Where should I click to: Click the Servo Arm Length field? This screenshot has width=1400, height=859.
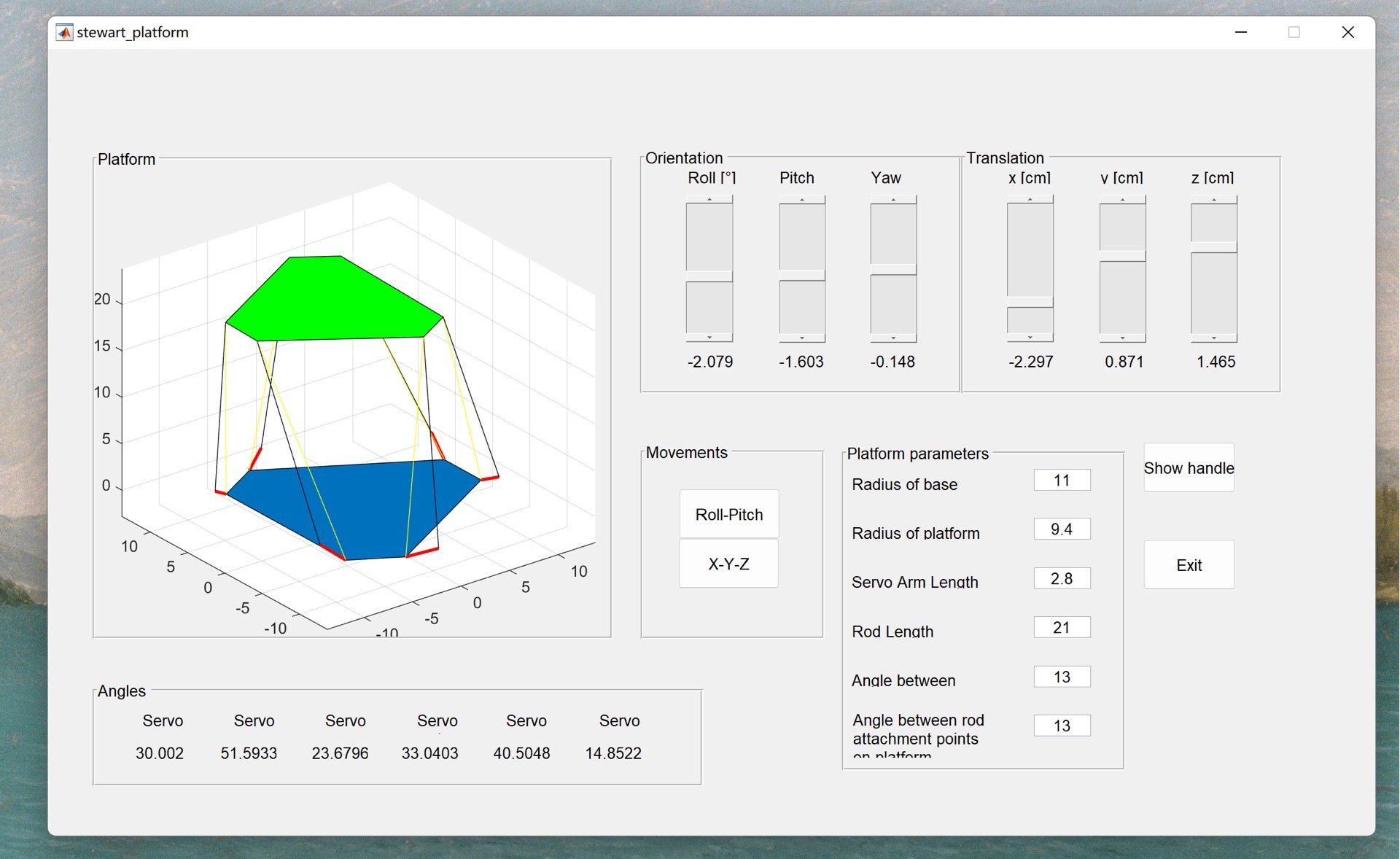[1062, 579]
